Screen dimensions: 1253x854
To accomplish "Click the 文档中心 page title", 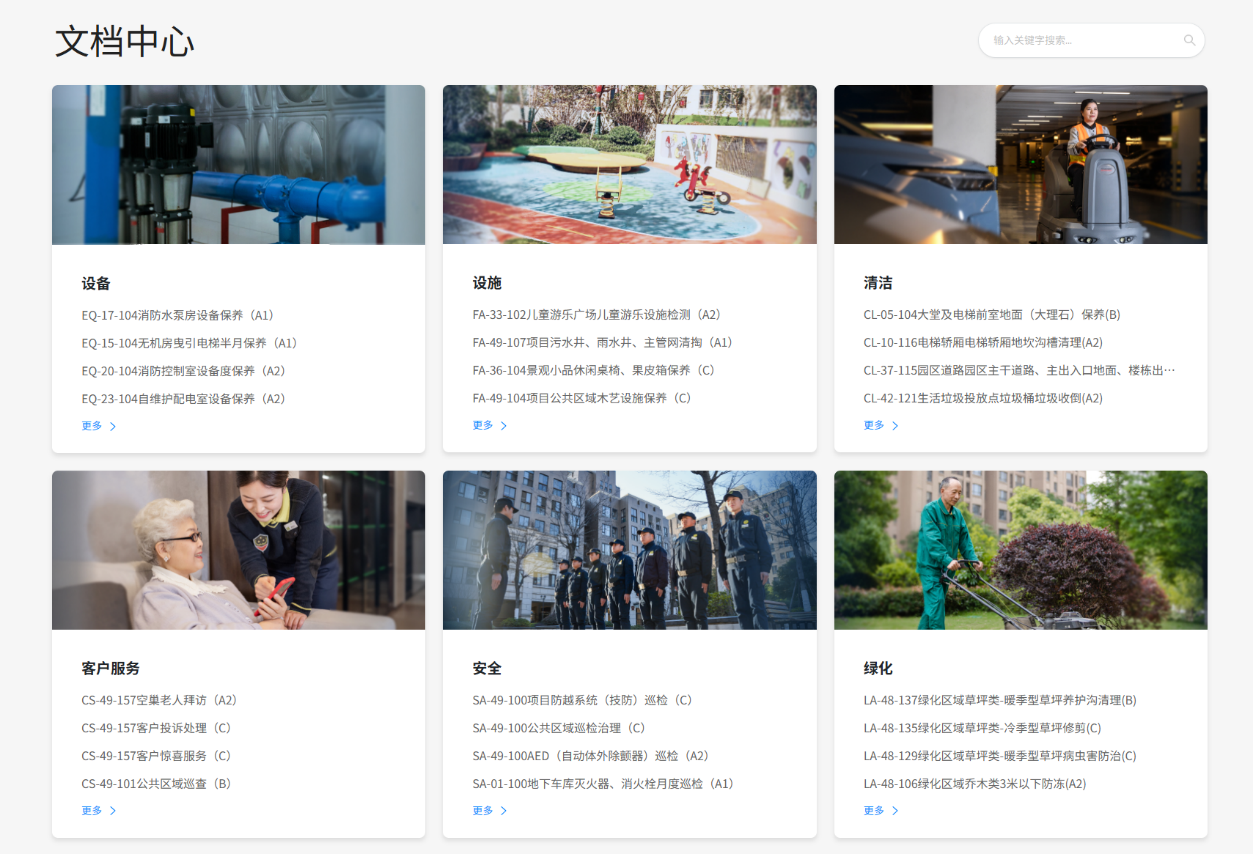I will (x=124, y=42).
